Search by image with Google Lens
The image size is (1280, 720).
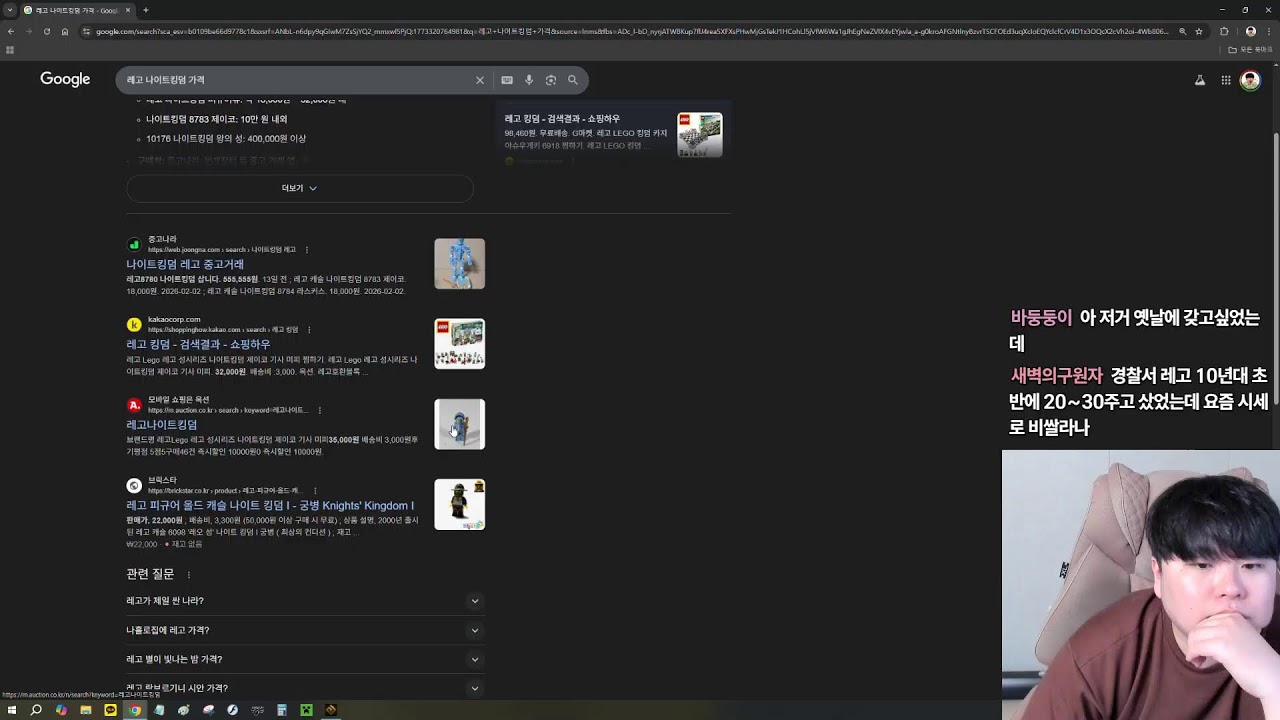point(551,80)
